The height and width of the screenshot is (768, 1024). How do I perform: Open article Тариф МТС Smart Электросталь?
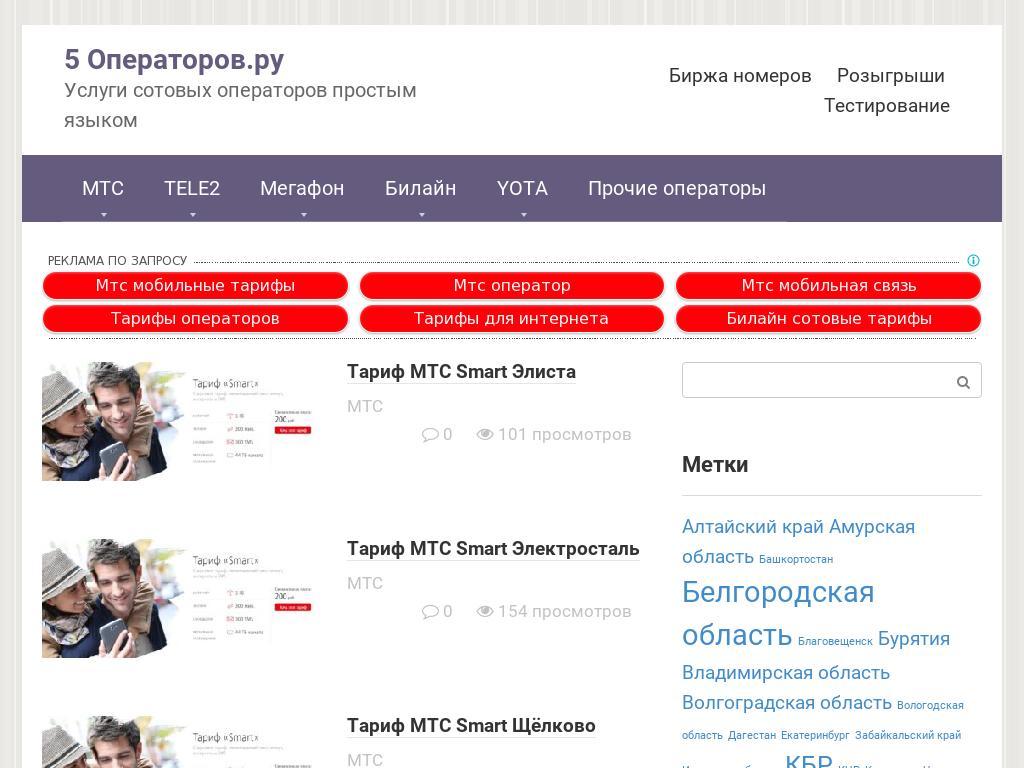tap(492, 549)
